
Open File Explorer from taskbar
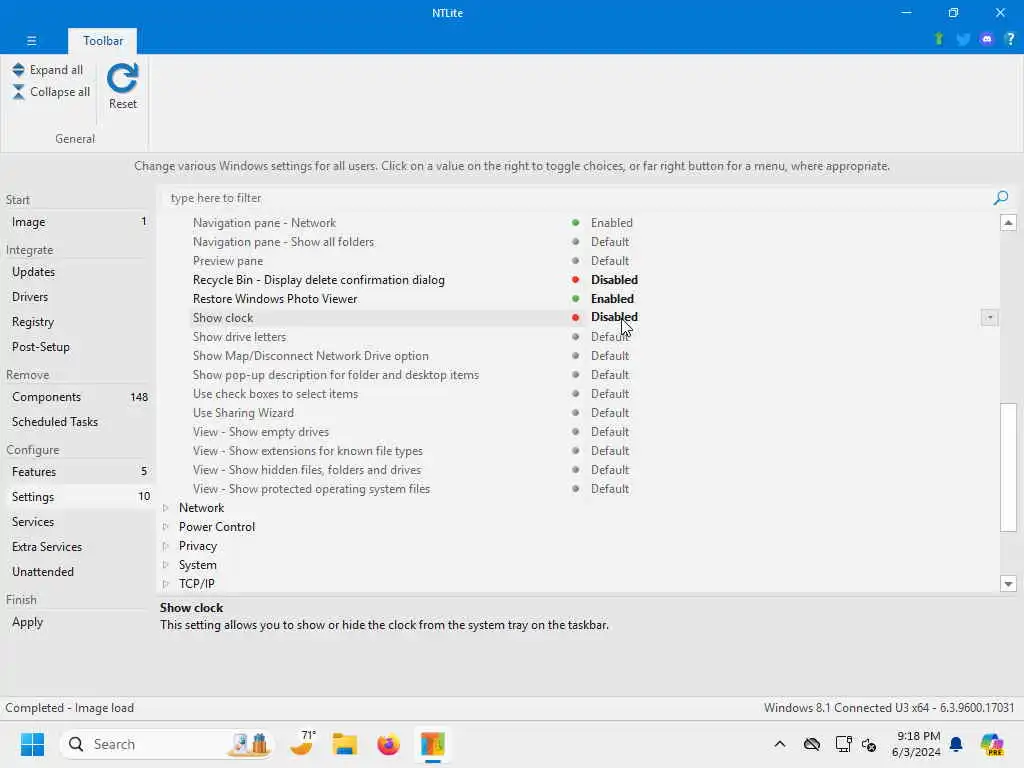[x=344, y=744]
